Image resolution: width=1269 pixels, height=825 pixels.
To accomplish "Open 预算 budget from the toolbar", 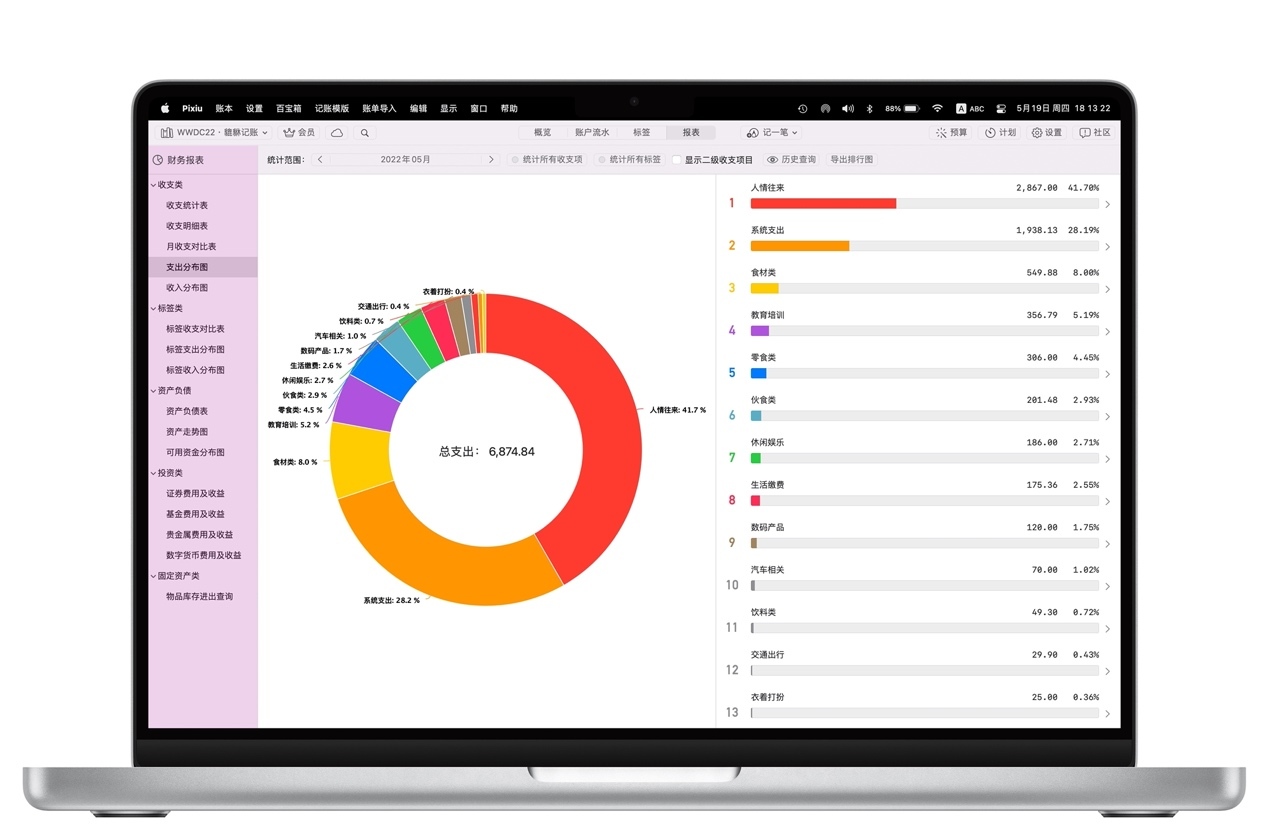I will tap(951, 132).
